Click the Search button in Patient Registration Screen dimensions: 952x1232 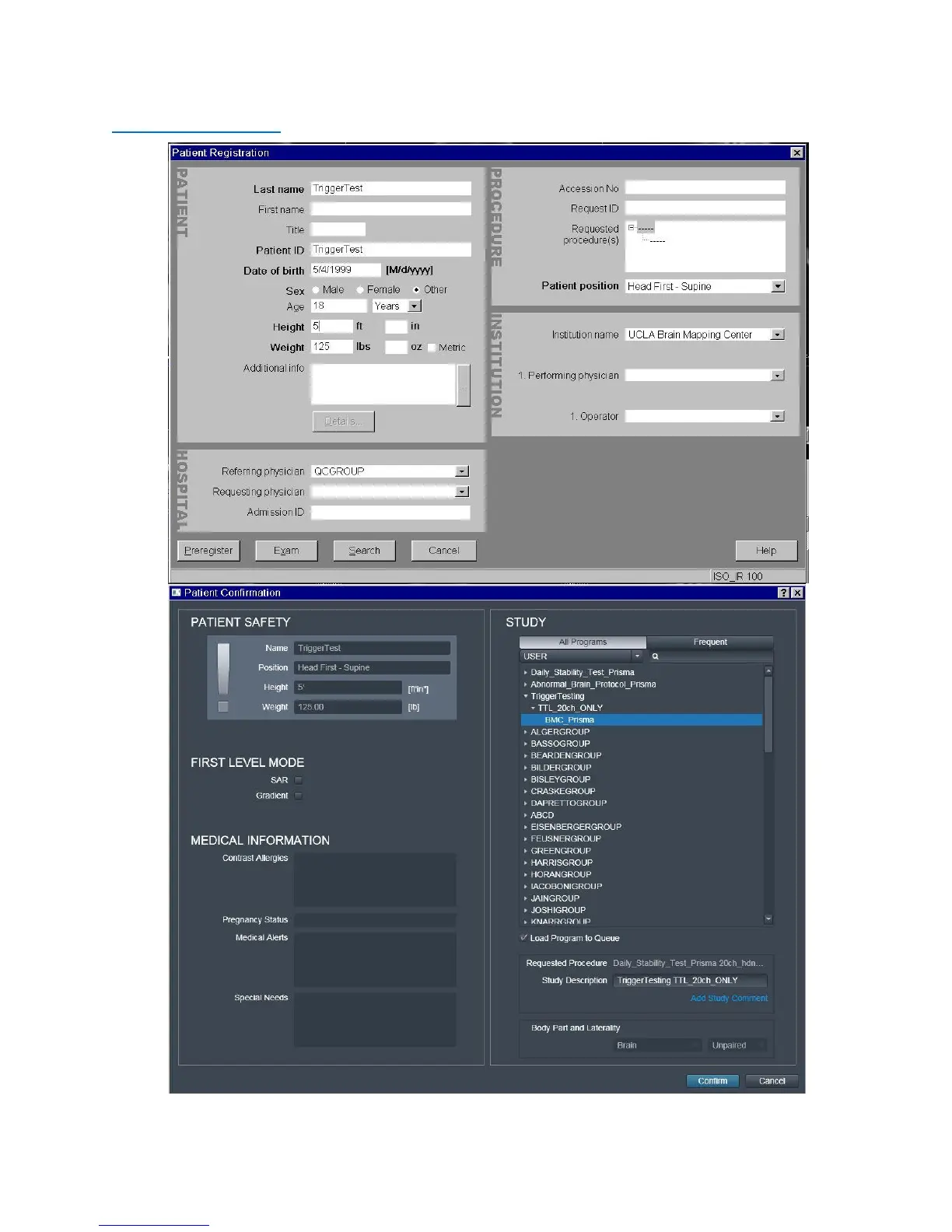point(365,551)
